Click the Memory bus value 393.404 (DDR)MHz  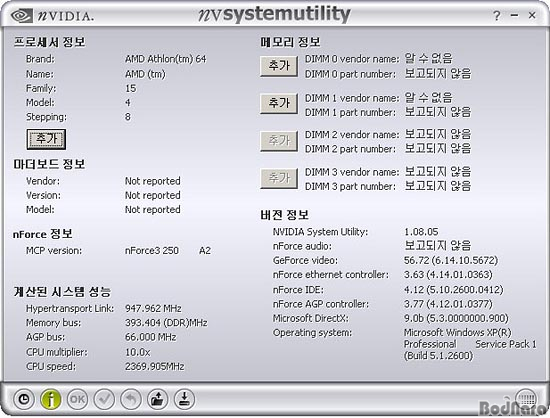pos(166,323)
